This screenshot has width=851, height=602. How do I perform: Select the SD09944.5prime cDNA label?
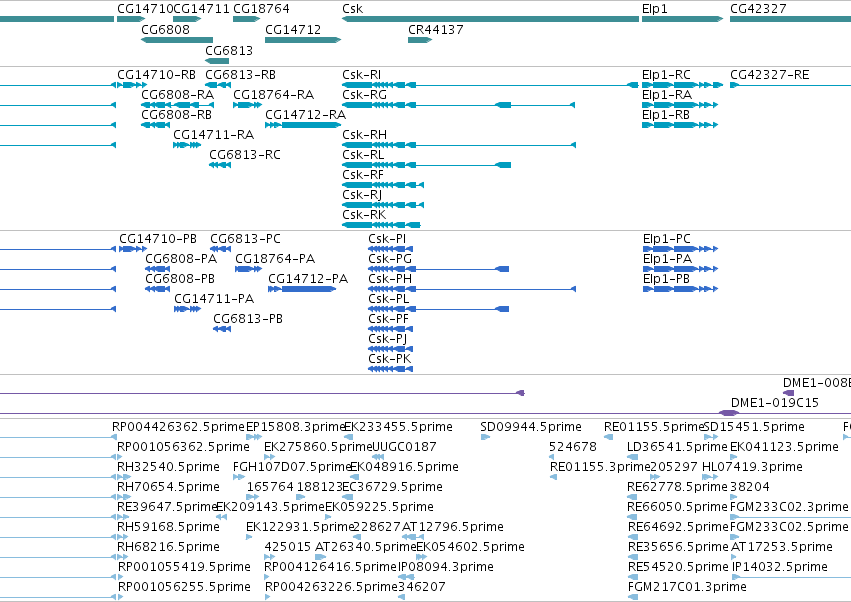[531, 427]
